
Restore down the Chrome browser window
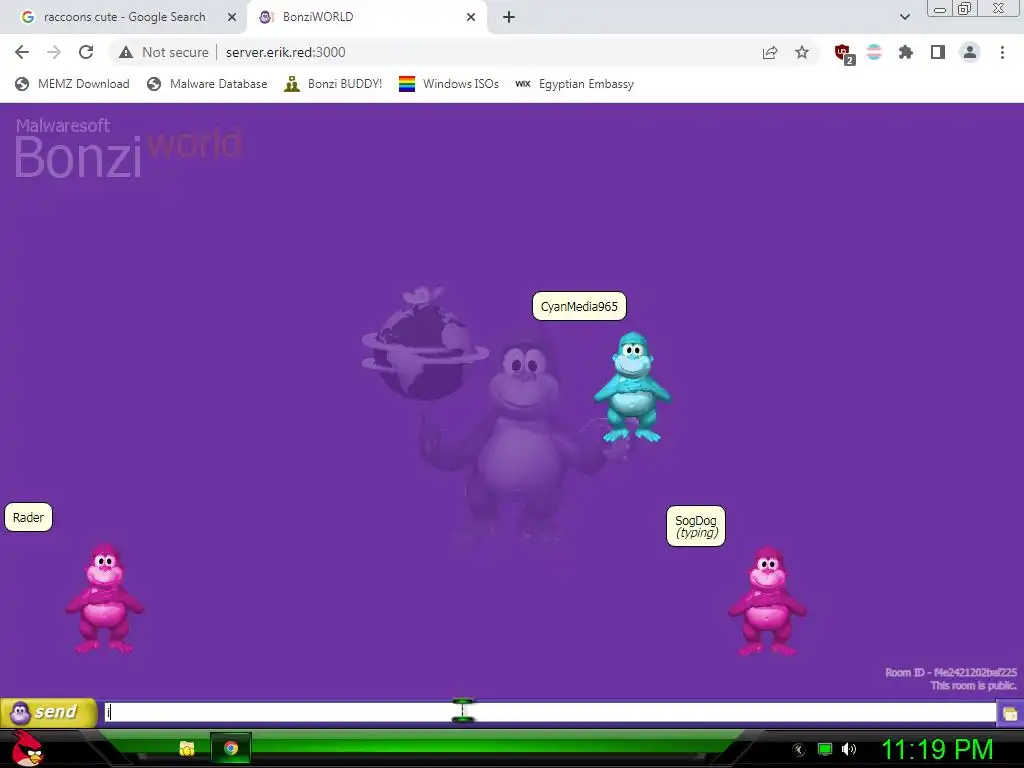point(964,8)
